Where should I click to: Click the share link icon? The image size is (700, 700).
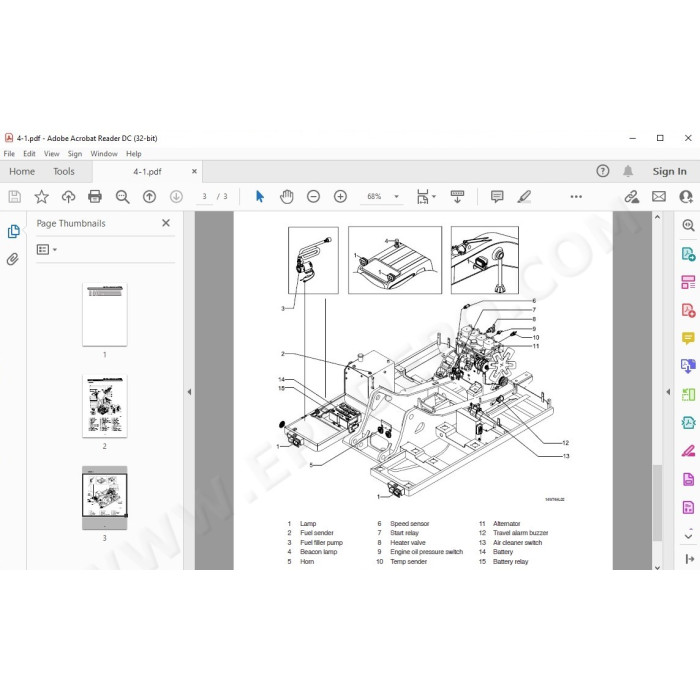coord(631,196)
